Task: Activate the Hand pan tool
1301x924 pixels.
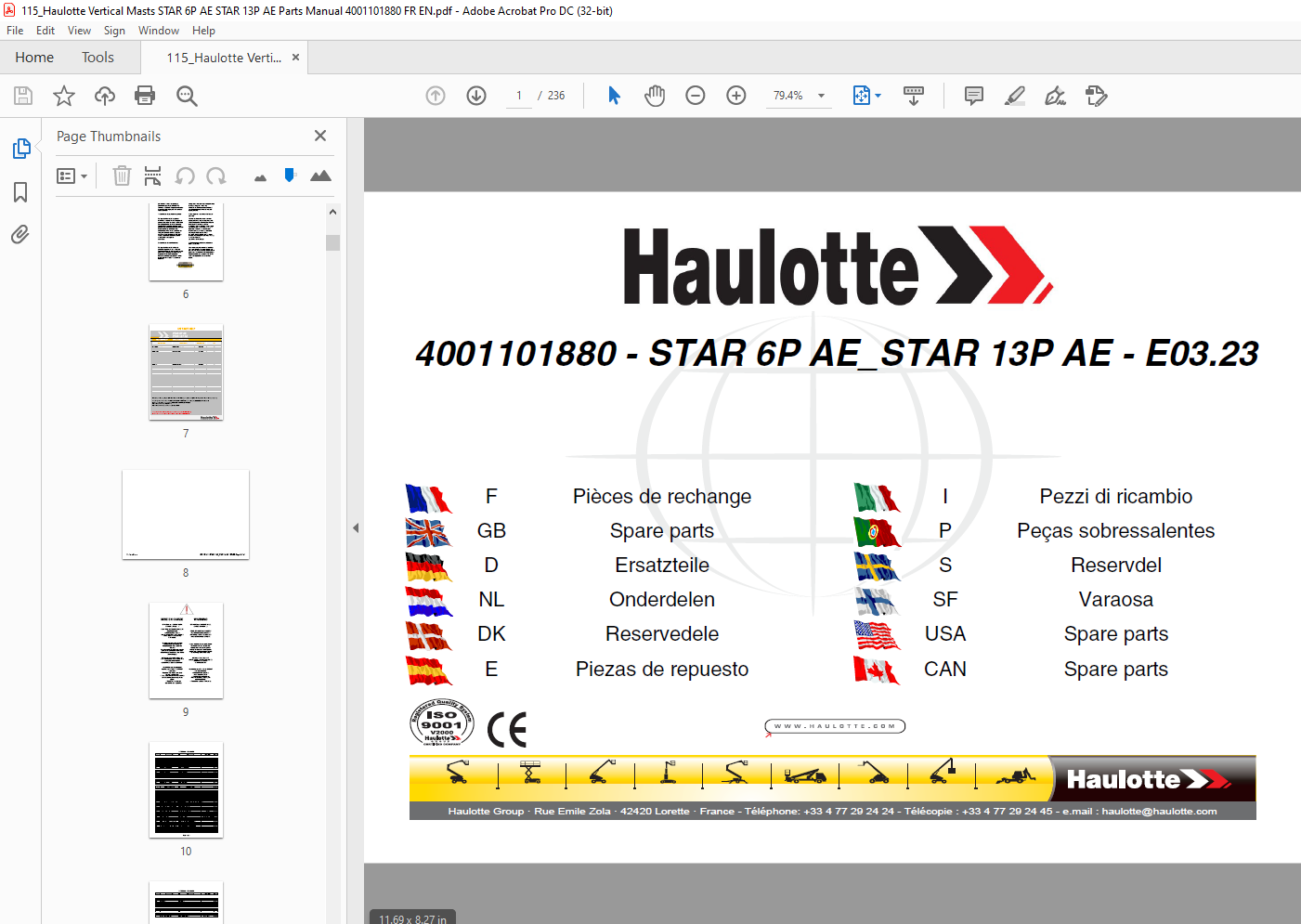Action: pyautogui.click(x=655, y=96)
